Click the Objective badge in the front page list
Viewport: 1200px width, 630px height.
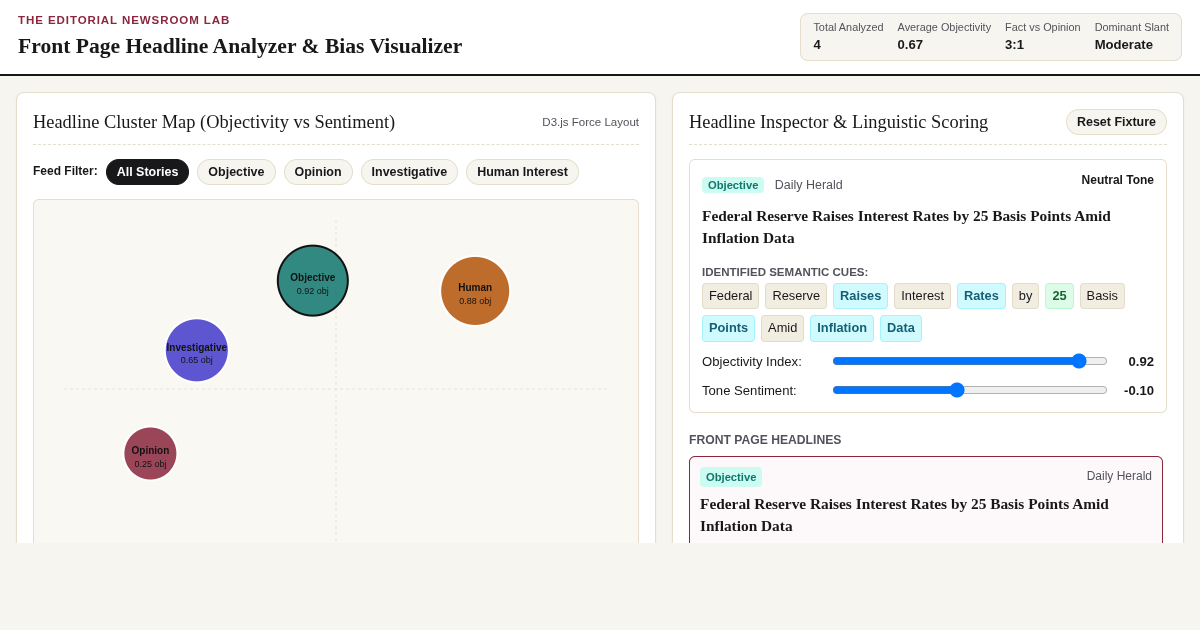coord(731,477)
